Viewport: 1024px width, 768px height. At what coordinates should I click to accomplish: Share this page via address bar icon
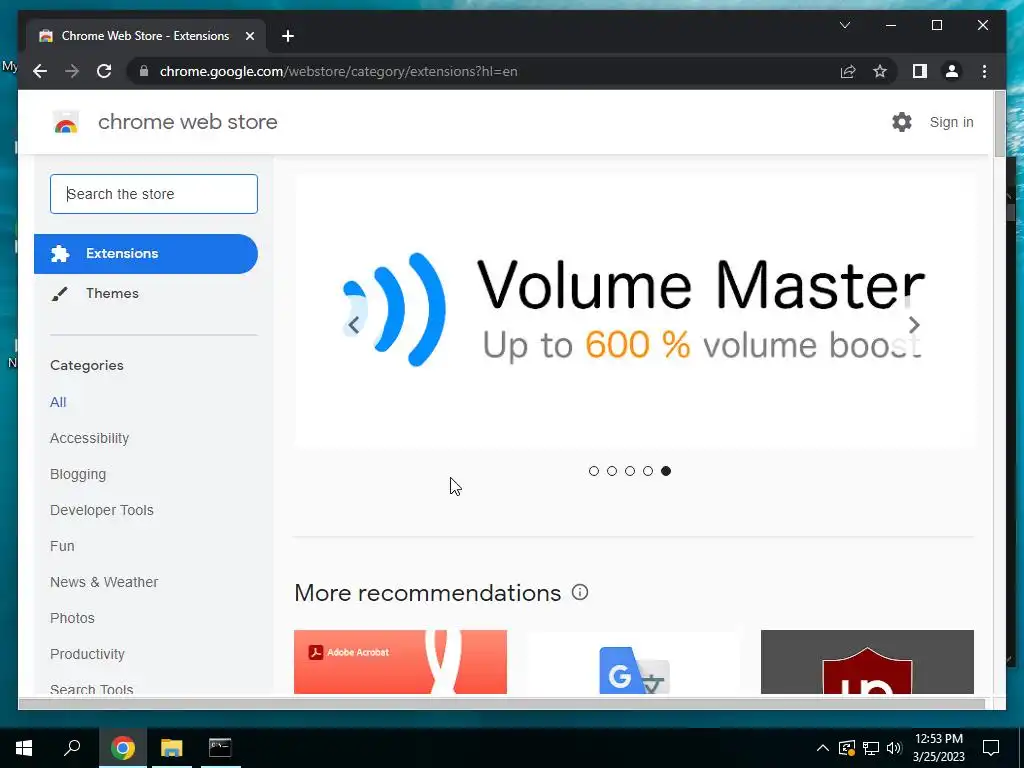coord(848,71)
